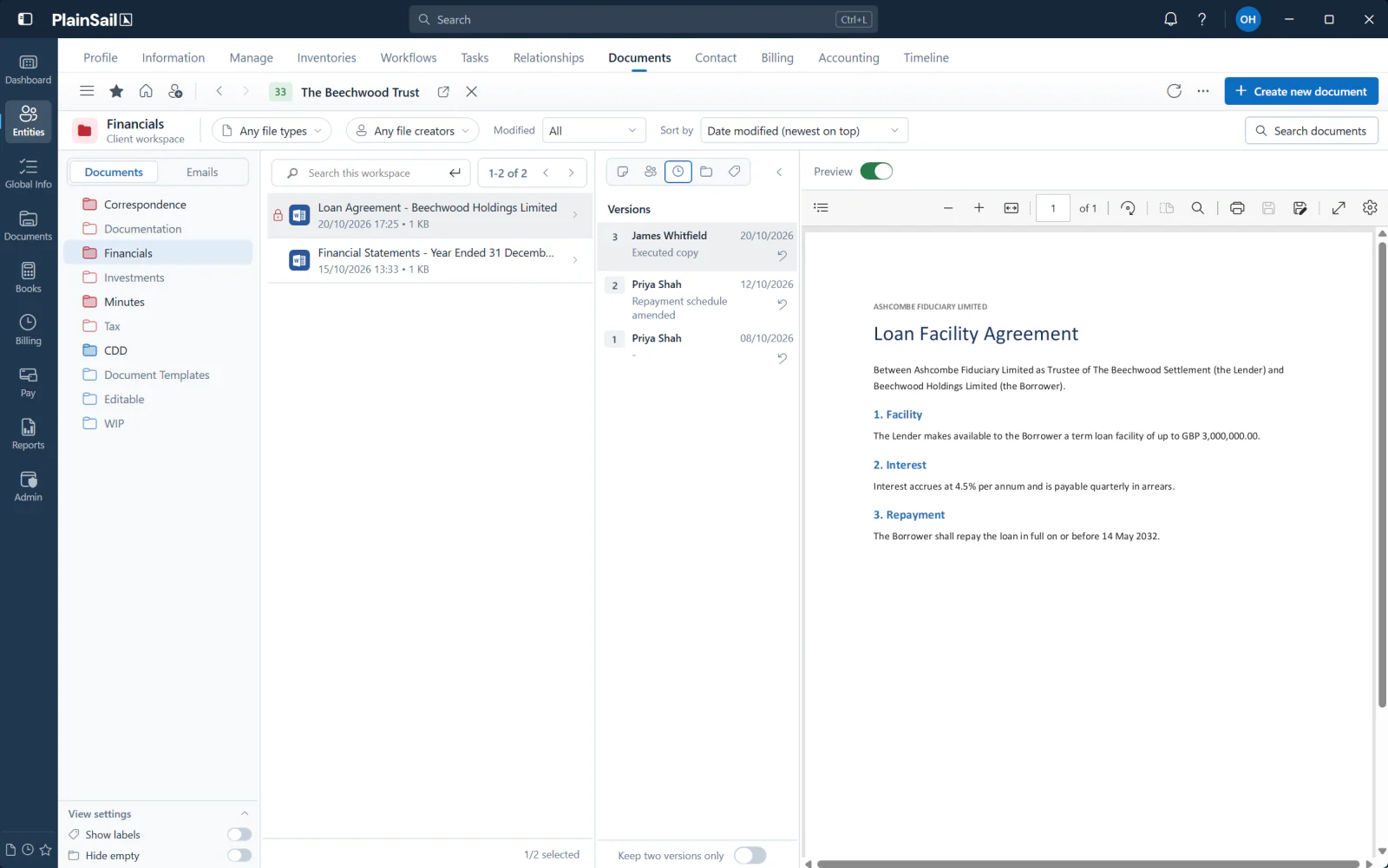Open the Timeline tab
This screenshot has width=1388, height=868.
point(926,58)
